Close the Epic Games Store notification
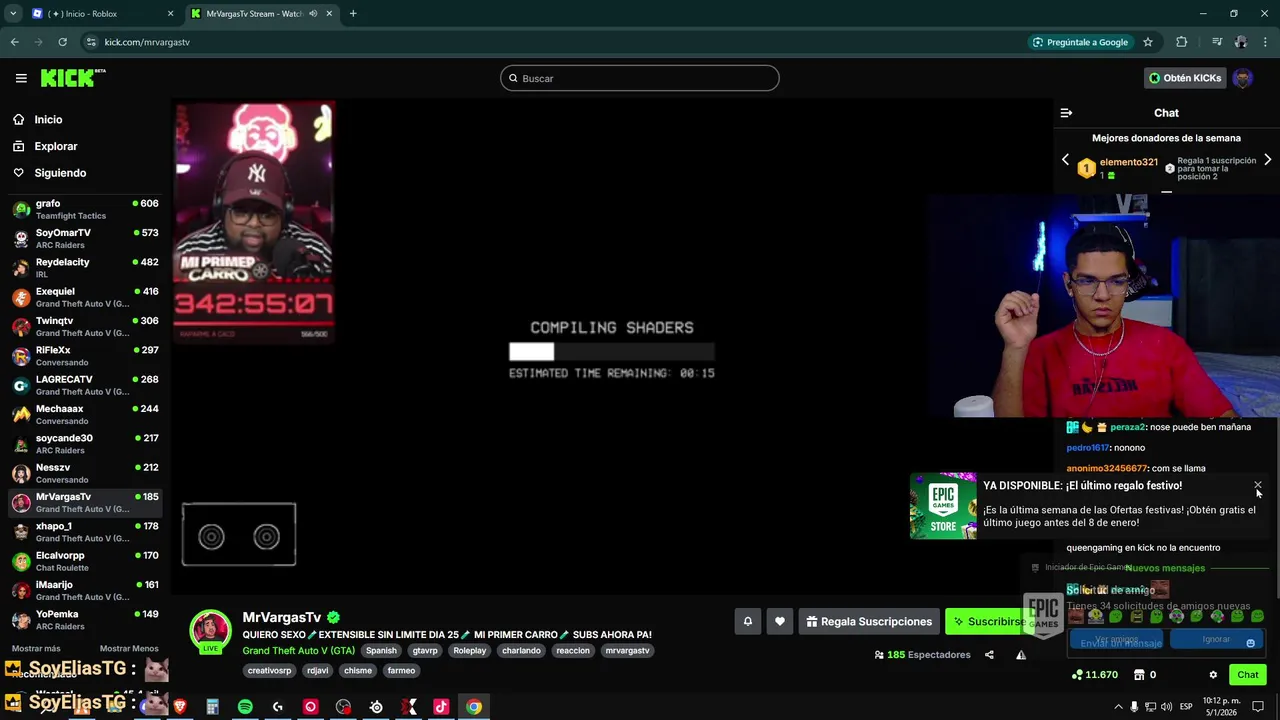 tap(1258, 486)
